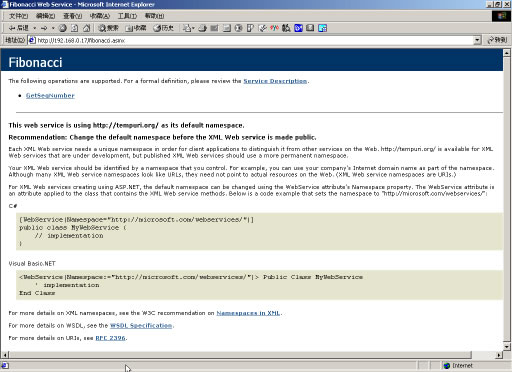512x372 pixels.
Task: Print the page with the printer icon
Action: click(203, 28)
